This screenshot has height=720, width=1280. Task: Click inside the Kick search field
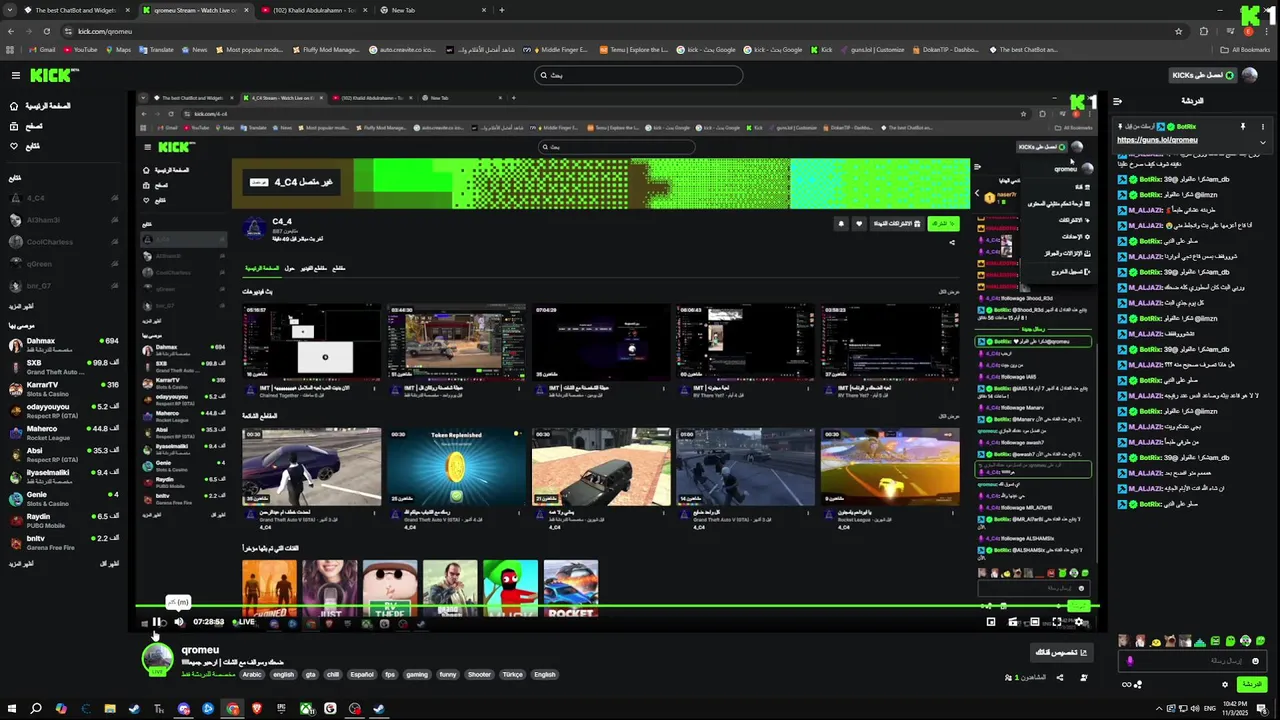tap(639, 75)
